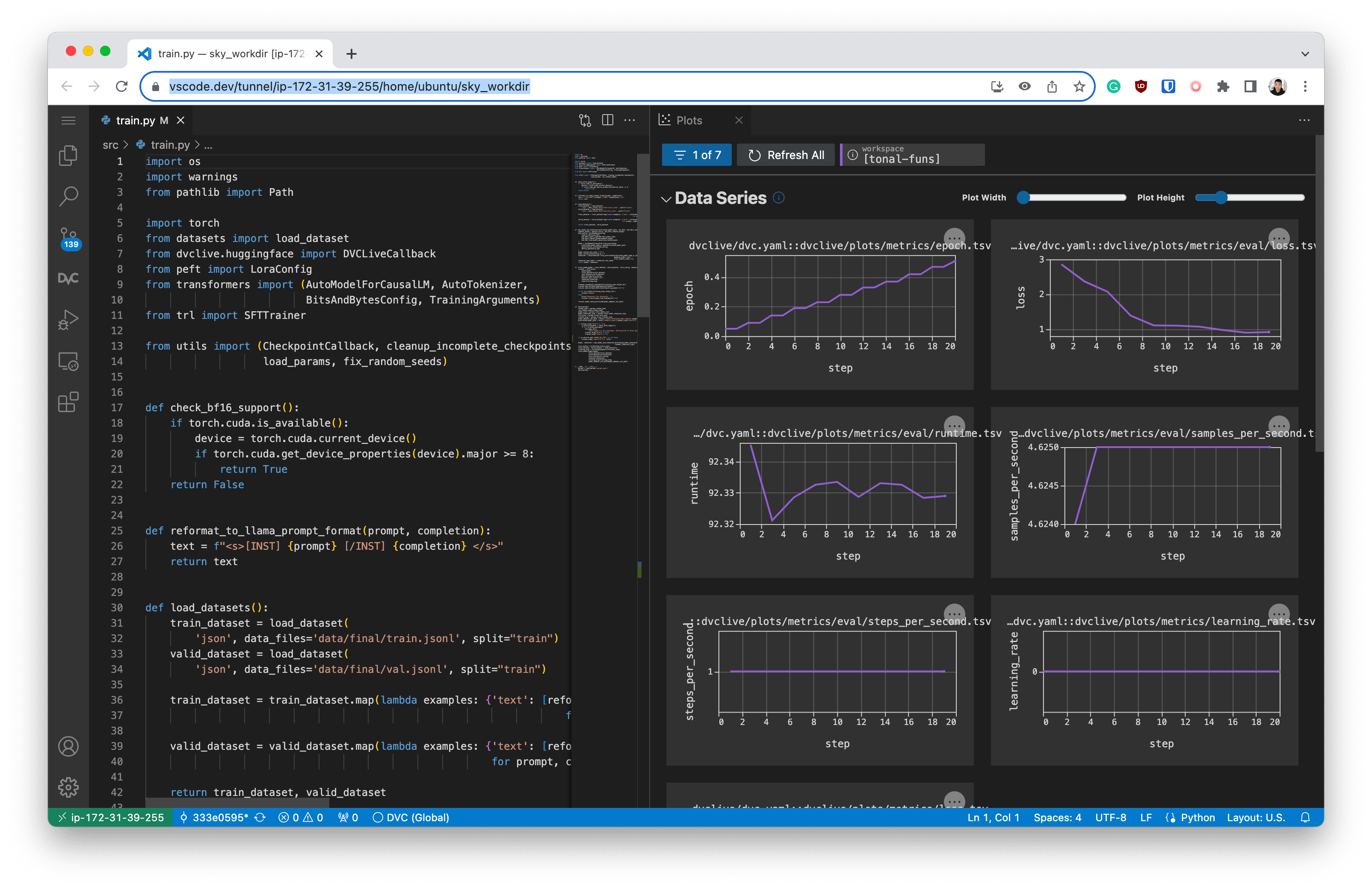This screenshot has width=1372, height=890.
Task: Switch to the train.py editor tab
Action: [x=135, y=120]
